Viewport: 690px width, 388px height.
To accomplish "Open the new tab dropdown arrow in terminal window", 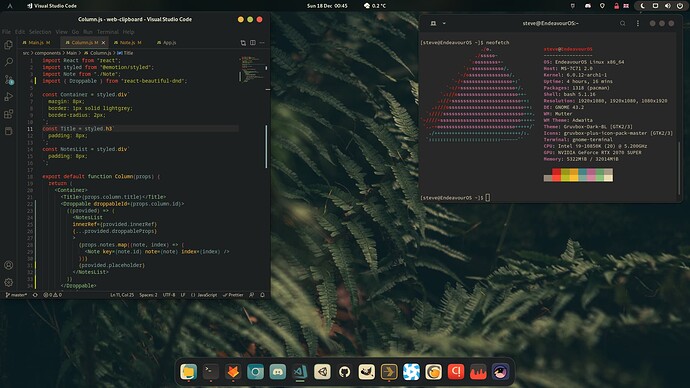I will [444, 23].
